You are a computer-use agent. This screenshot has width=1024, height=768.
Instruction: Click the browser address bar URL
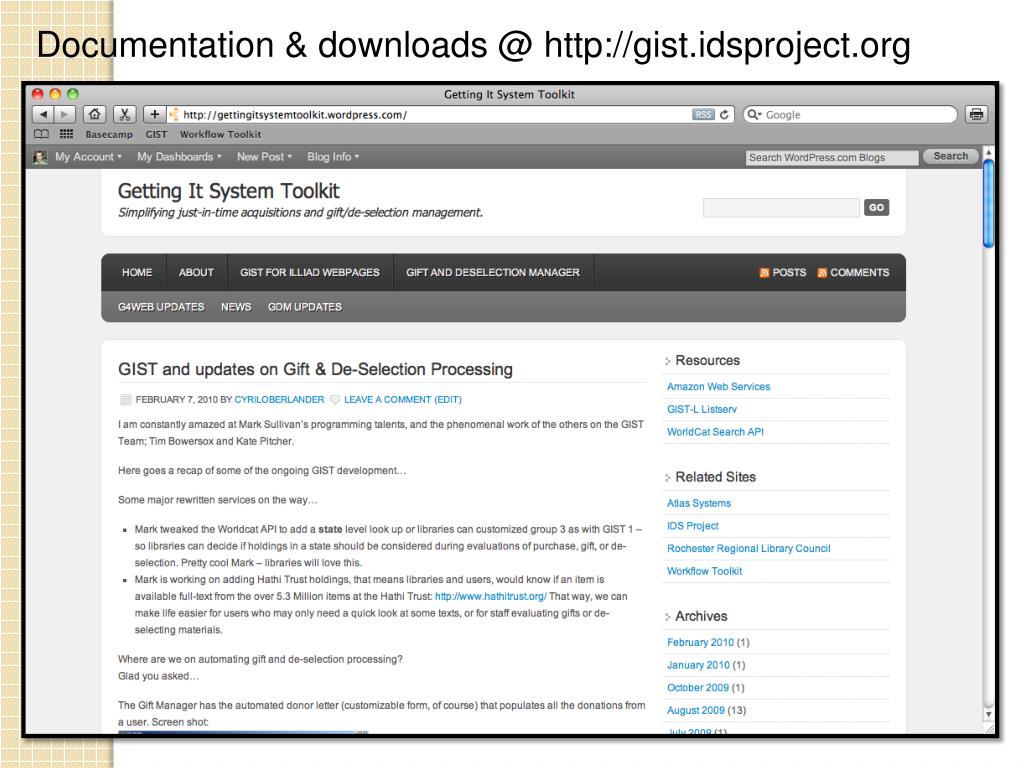coord(295,115)
